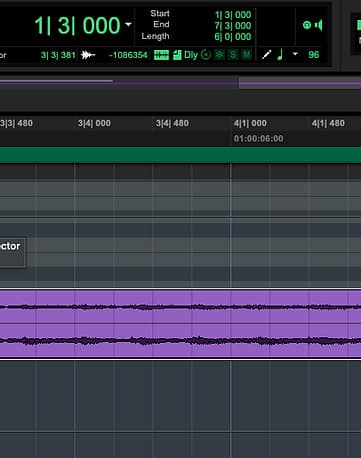Click the sample value -1086354
This screenshot has height=458, width=361.
tap(128, 55)
